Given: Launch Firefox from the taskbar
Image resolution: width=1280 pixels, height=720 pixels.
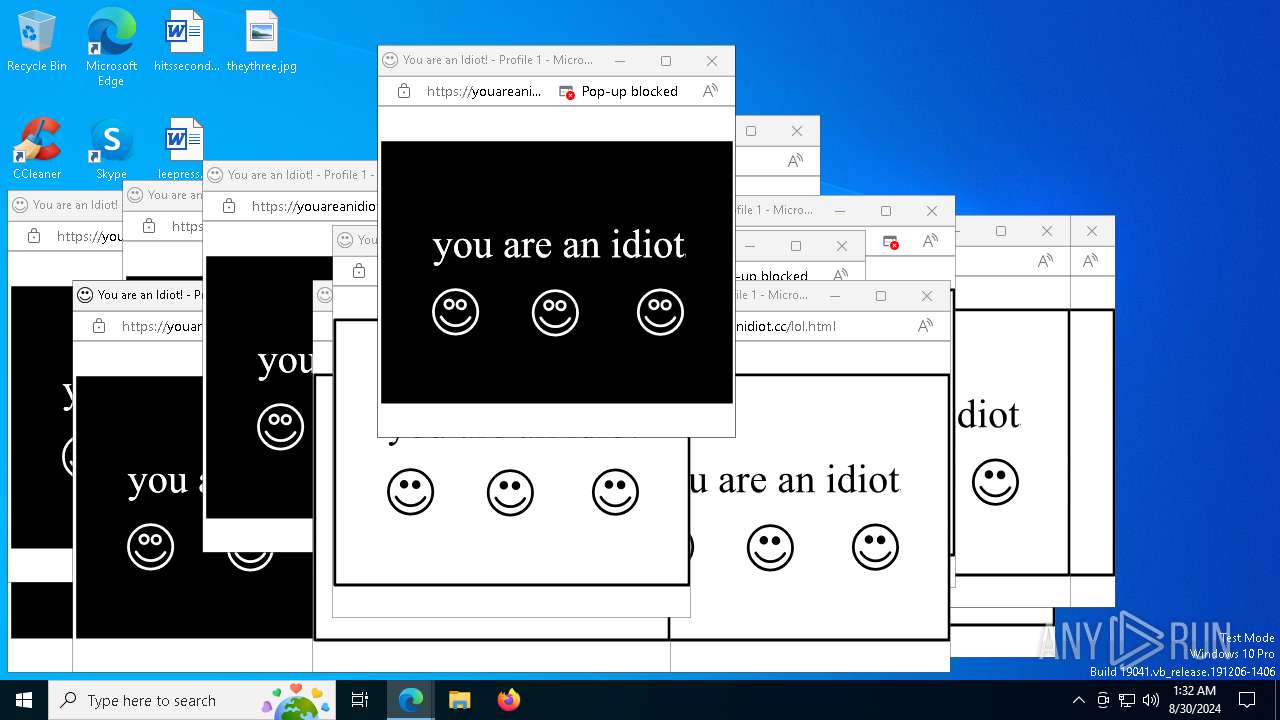Looking at the screenshot, I should [x=508, y=700].
